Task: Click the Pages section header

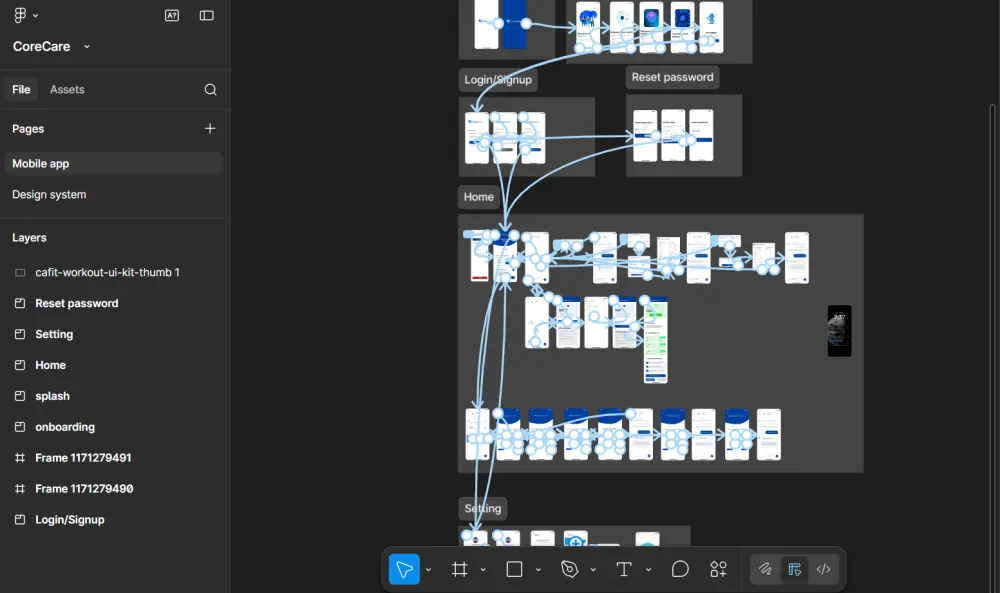Action: click(x=28, y=129)
